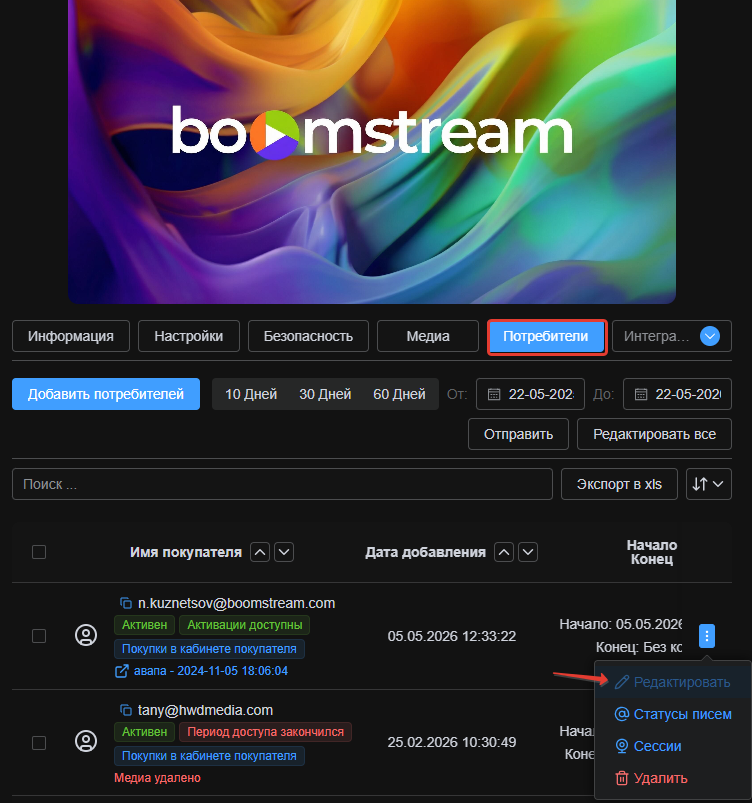Click Добавить потребителей button
This screenshot has height=803, width=752.
[x=106, y=394]
